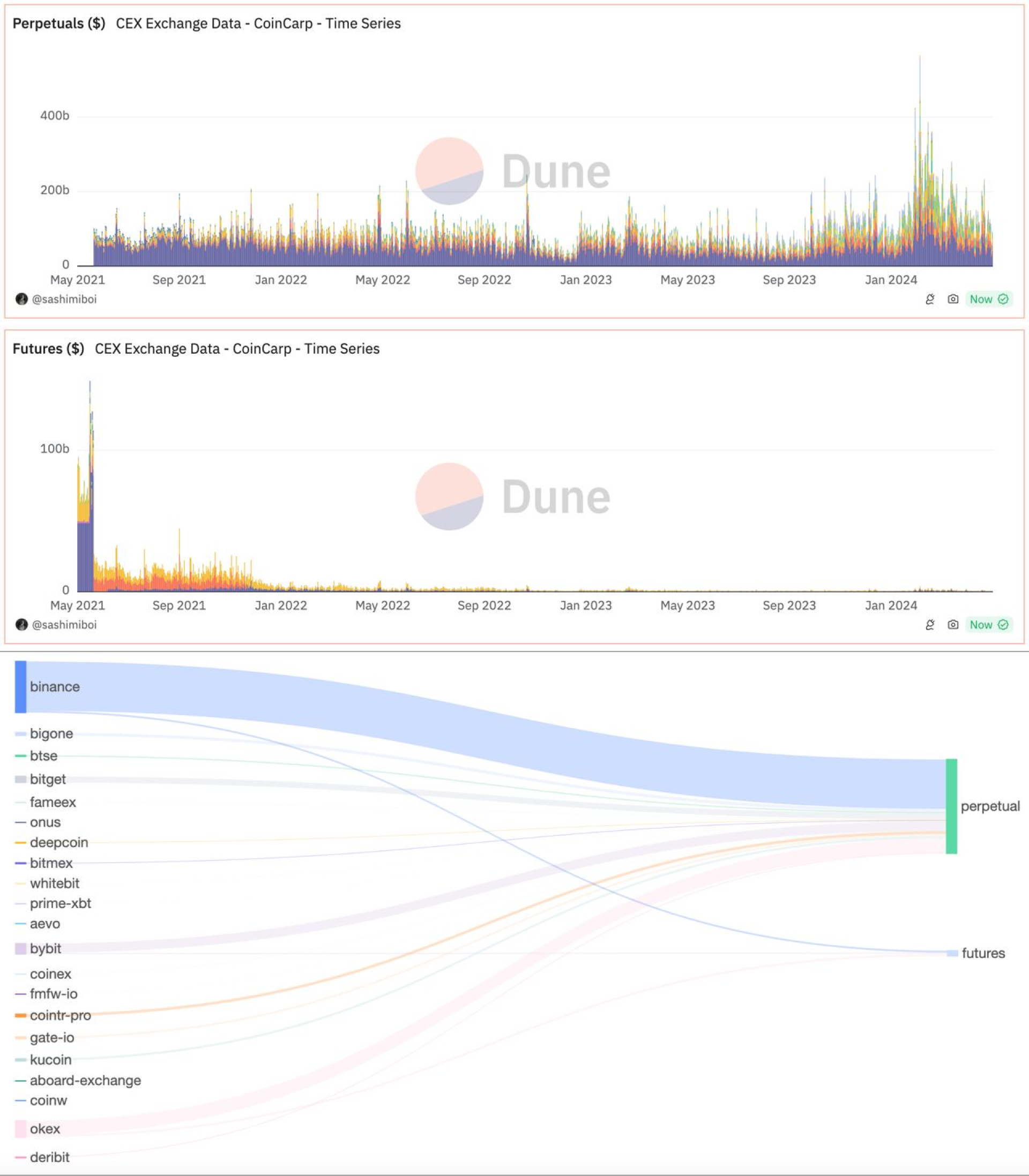Viewport: 1029px width, 1176px height.
Task: Click the cointr-pro source label
Action: 60,1015
